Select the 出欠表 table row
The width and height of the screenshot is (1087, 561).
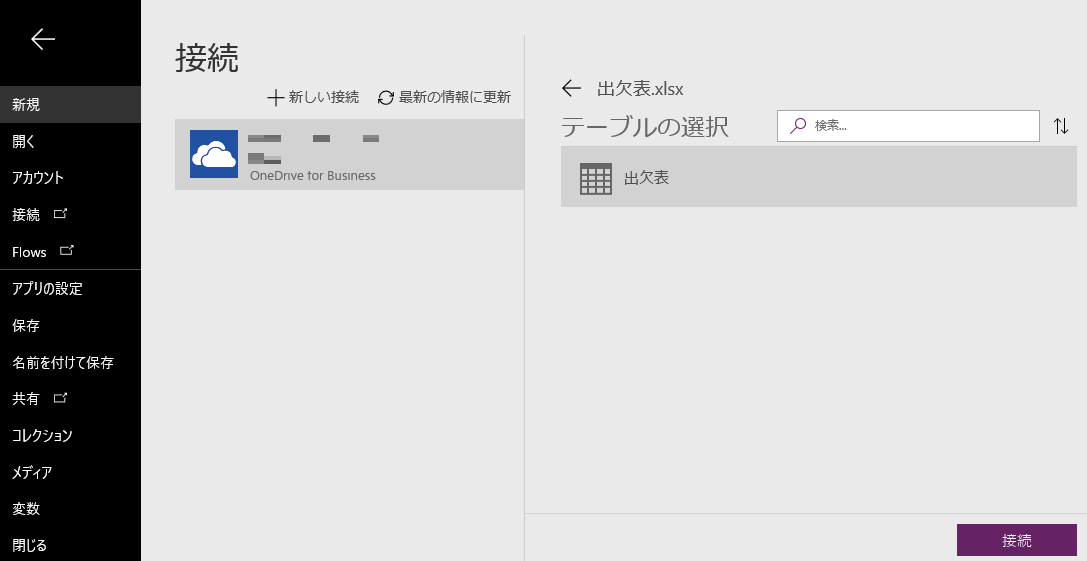[x=819, y=177]
